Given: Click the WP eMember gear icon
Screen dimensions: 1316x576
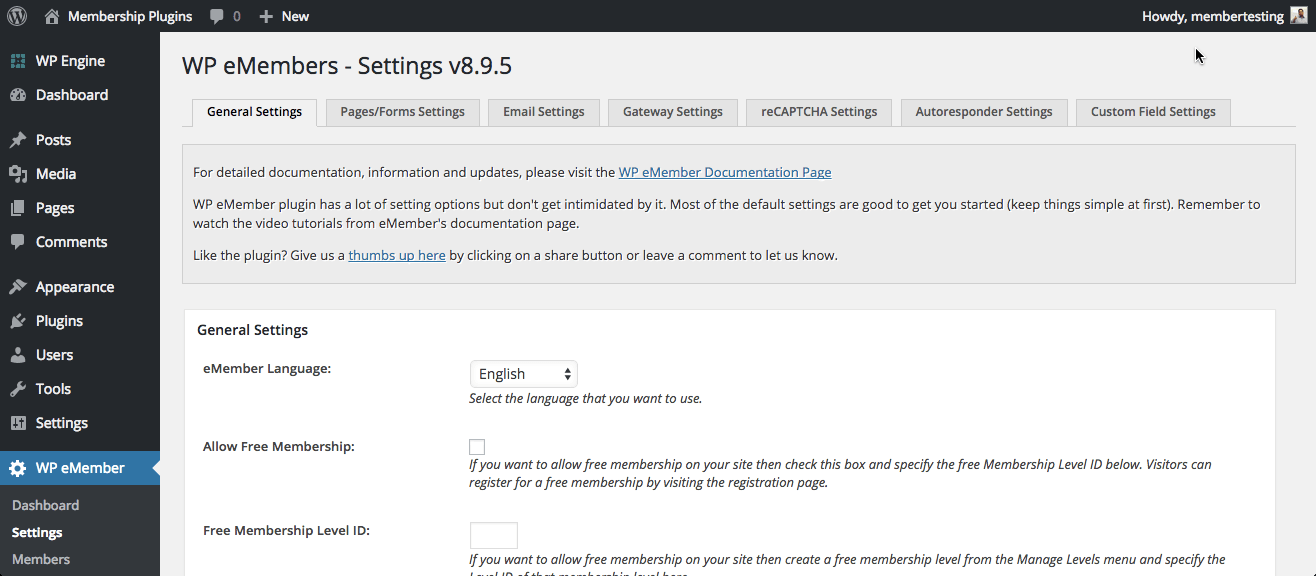Looking at the screenshot, I should (x=18, y=468).
